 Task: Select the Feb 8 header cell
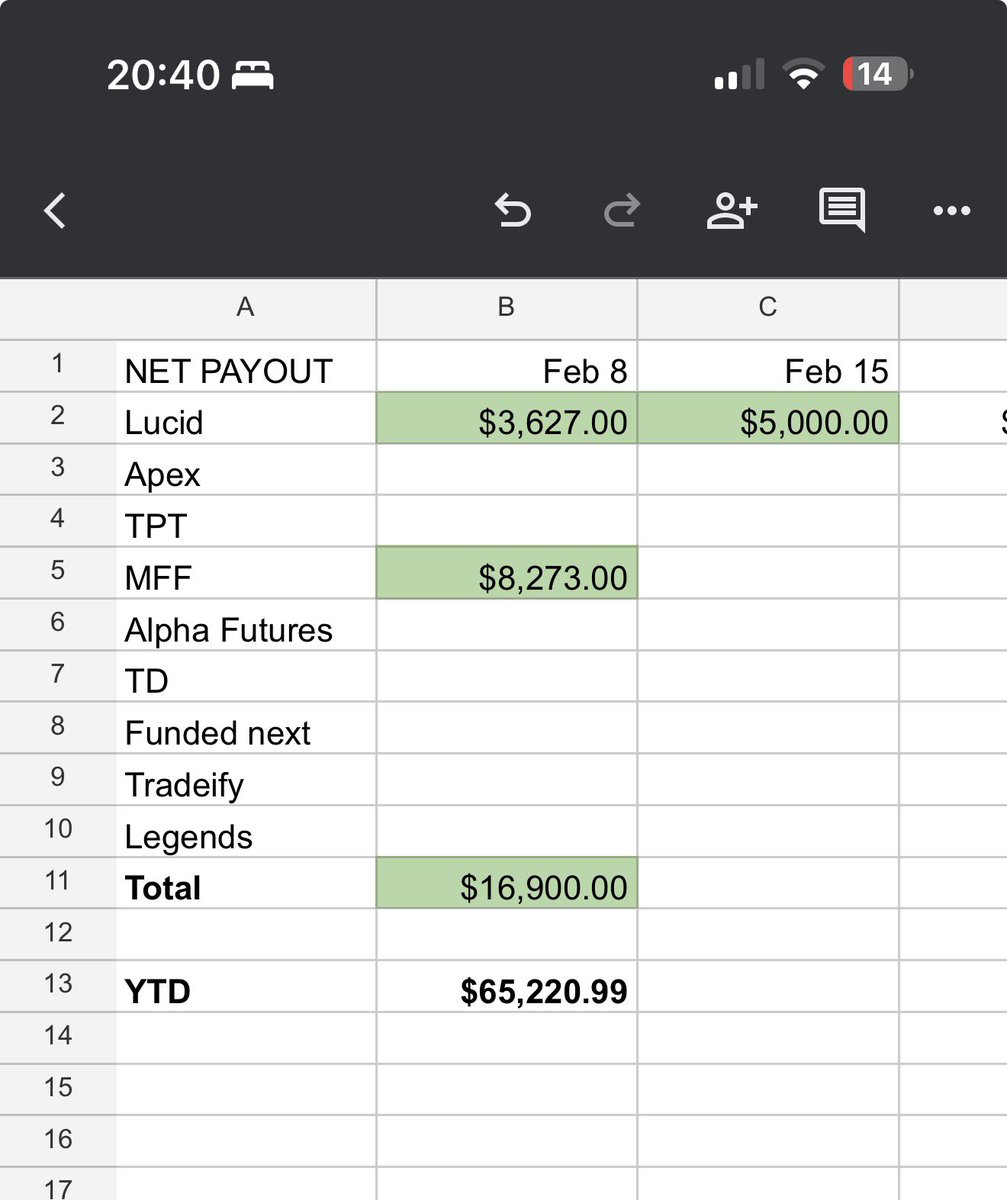pyautogui.click(x=507, y=366)
